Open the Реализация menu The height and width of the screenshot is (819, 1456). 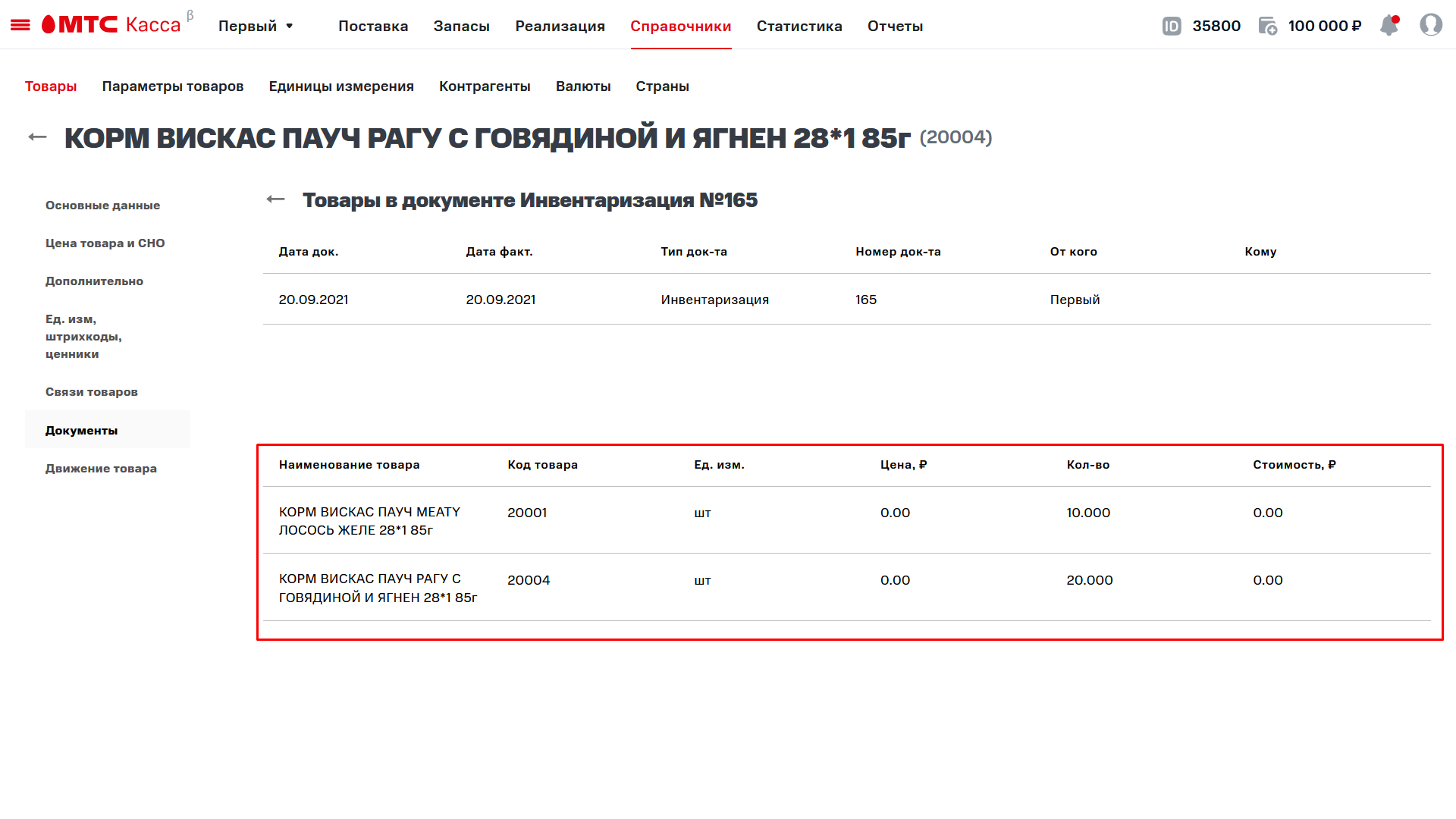[560, 26]
